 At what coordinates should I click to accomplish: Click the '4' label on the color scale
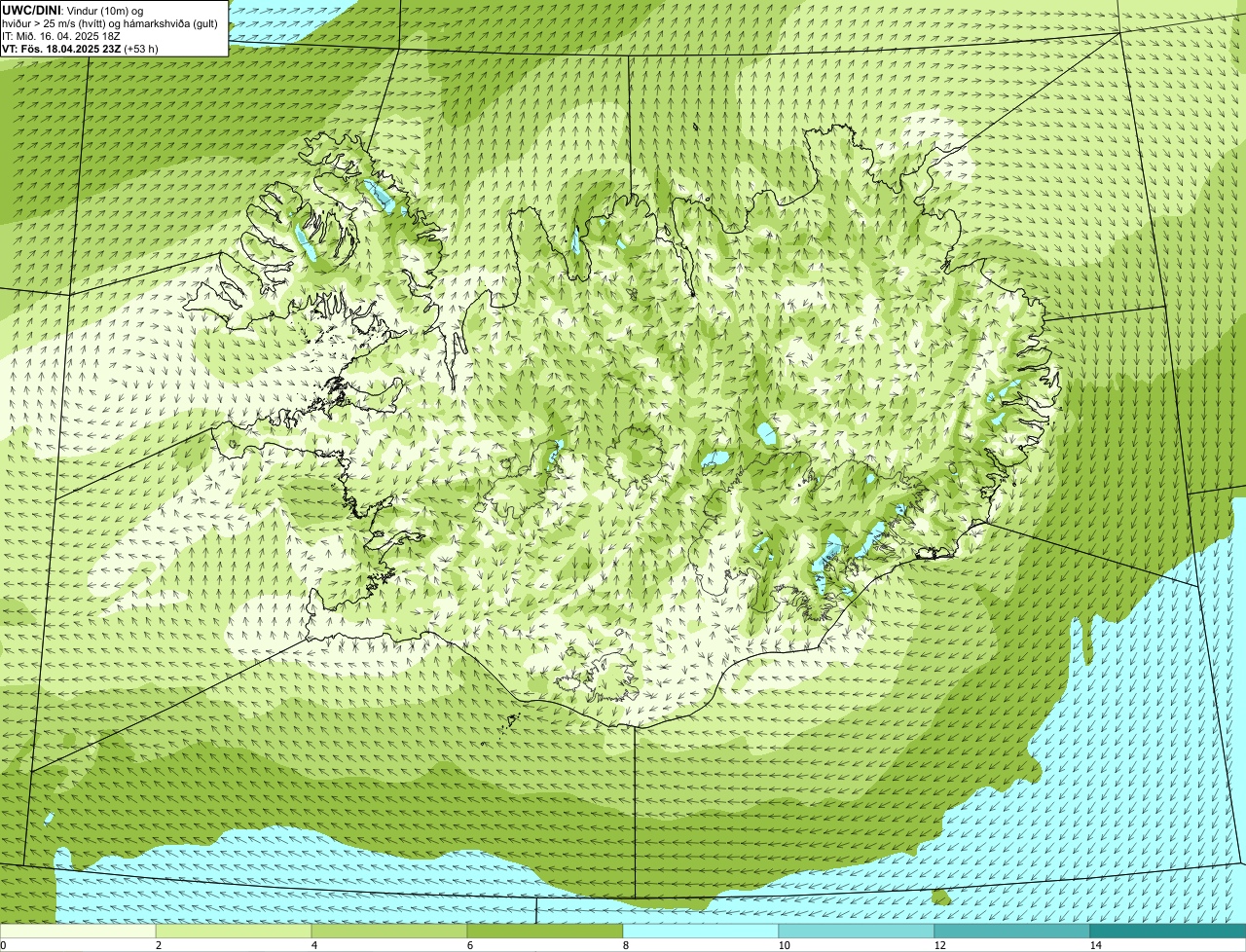point(313,945)
